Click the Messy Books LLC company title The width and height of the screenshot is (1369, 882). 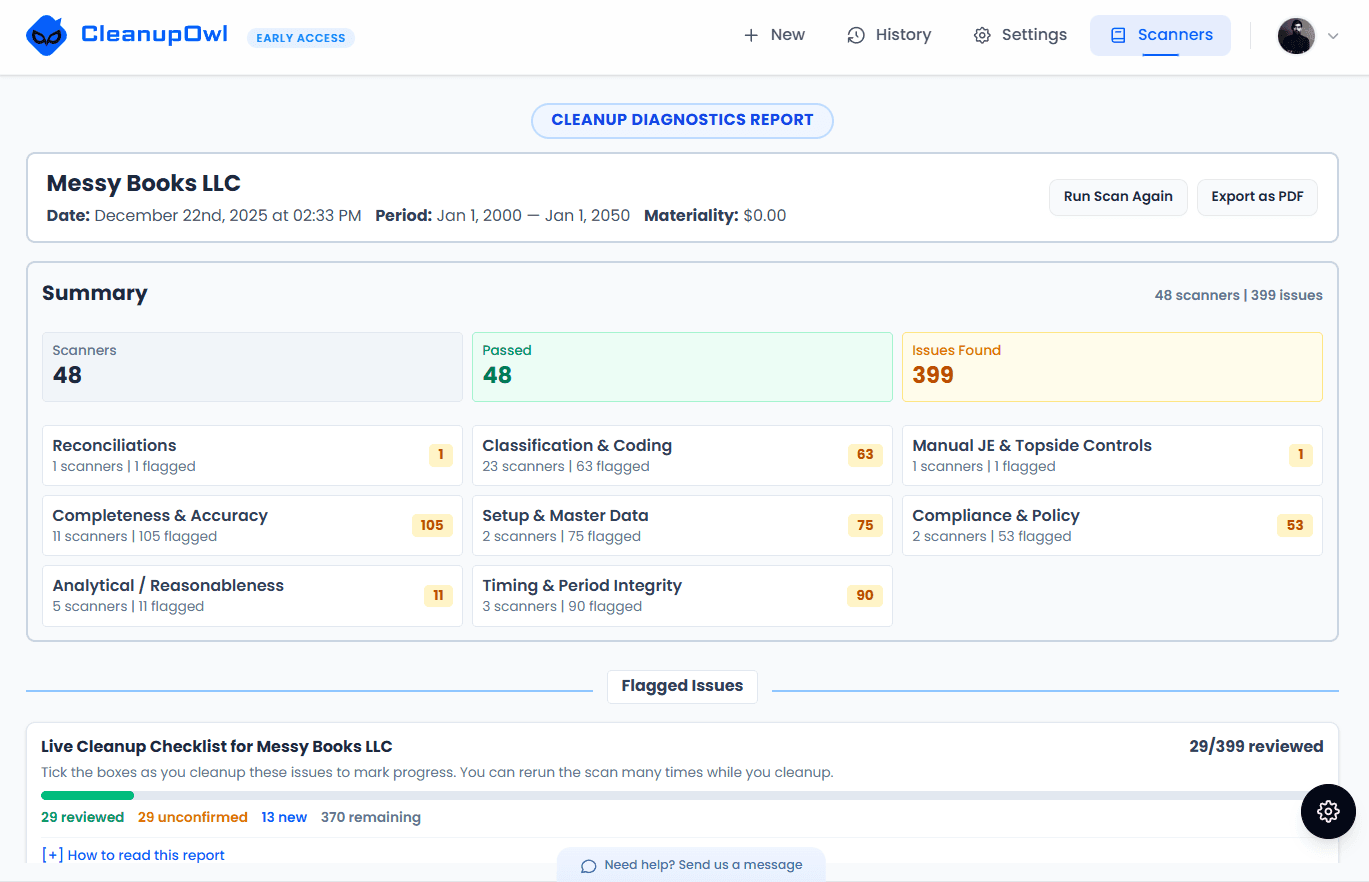(144, 184)
